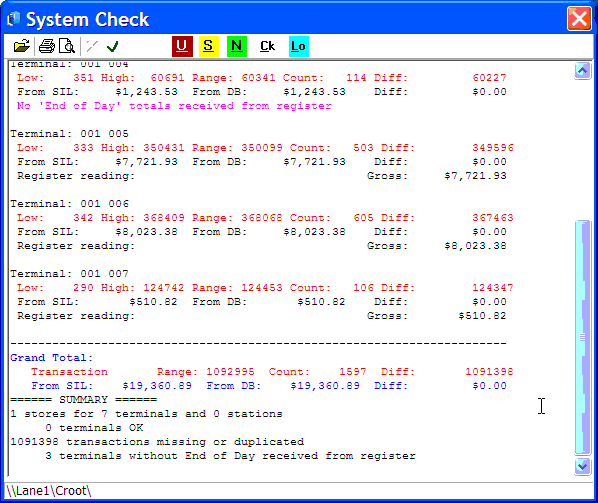
Task: Click the red Diff value 367463
Action: point(493,218)
